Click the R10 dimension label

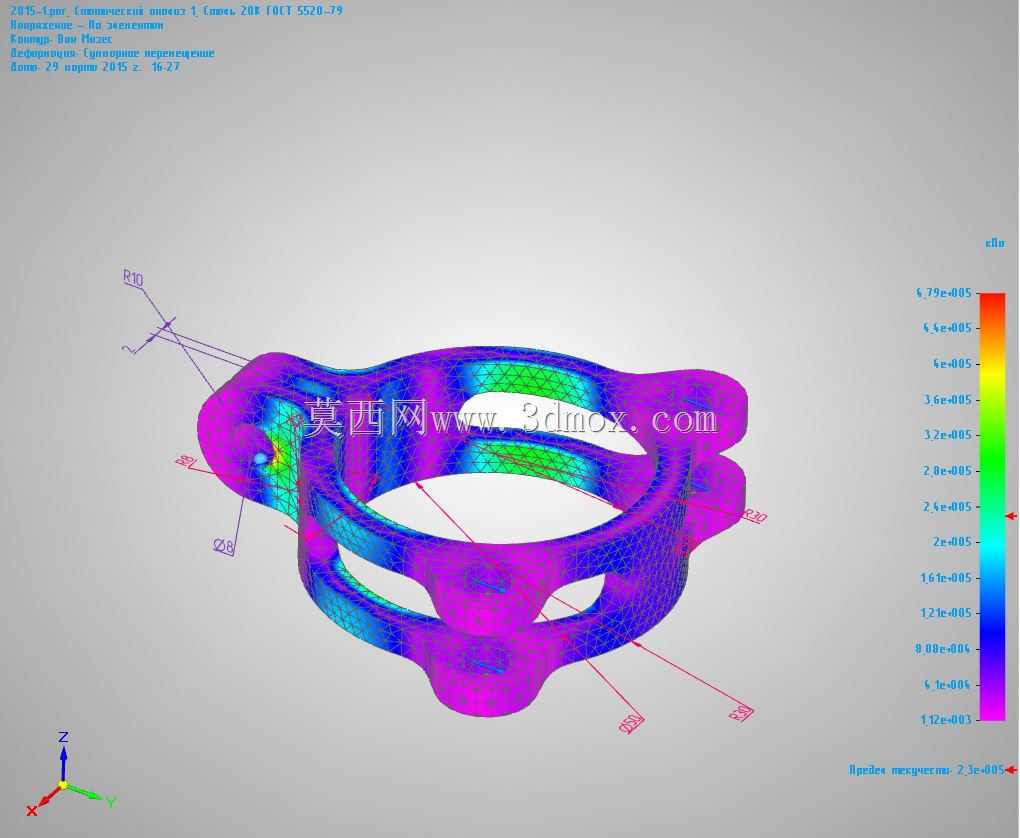pos(133,278)
